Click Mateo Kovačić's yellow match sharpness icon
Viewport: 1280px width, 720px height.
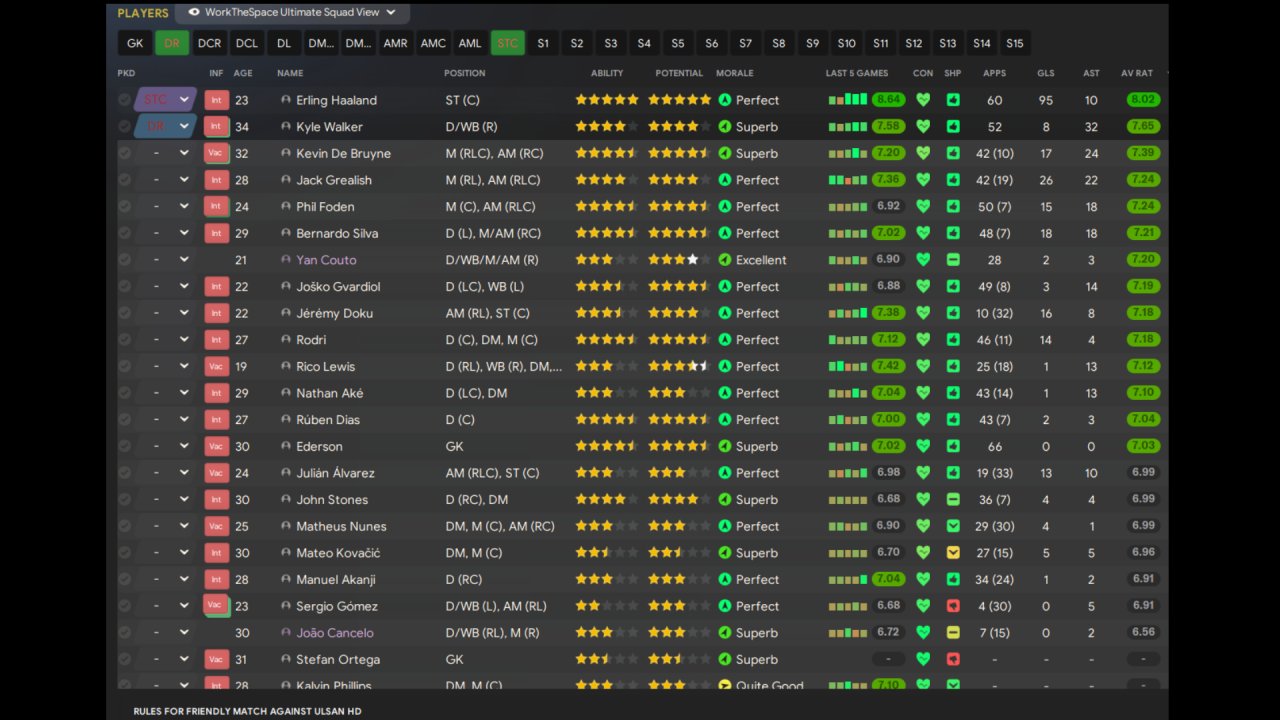953,553
